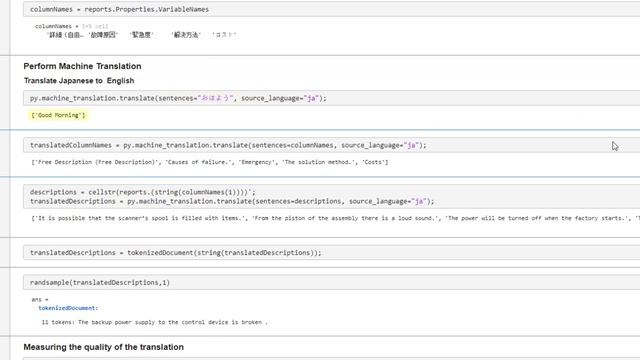Select the 'Perform Machine Translation' heading
Screen dimensions: 640x360
coord(82,66)
